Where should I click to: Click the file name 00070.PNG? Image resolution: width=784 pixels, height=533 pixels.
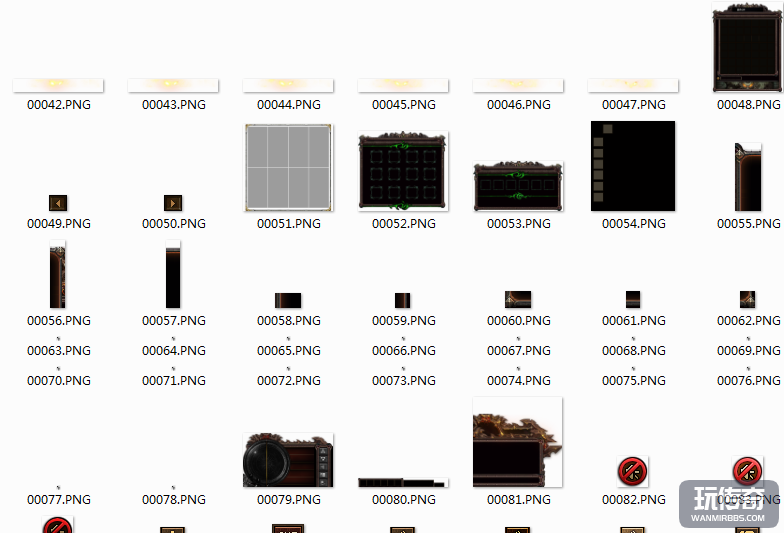[59, 380]
